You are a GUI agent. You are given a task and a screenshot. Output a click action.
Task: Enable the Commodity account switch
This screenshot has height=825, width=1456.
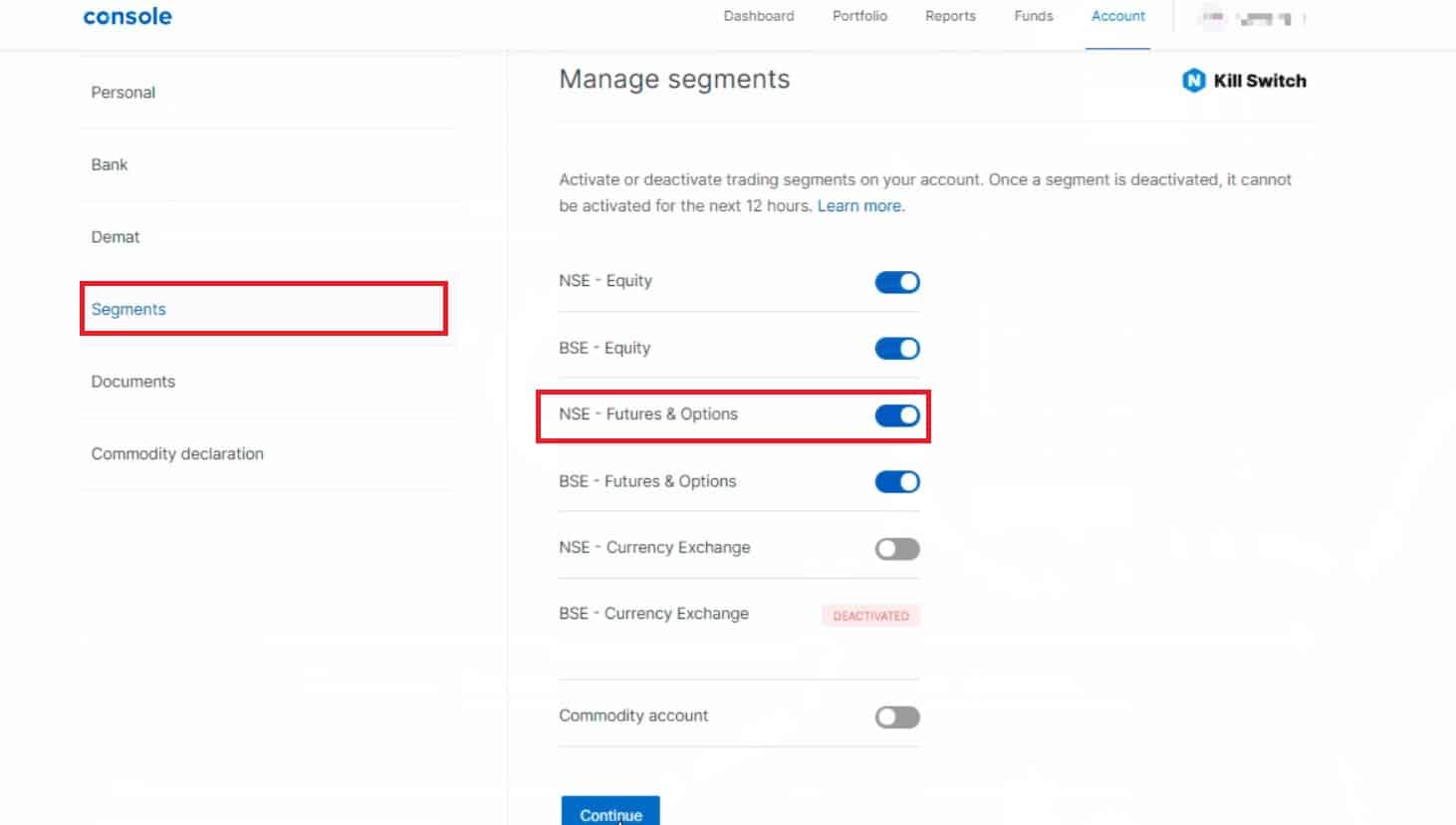pos(897,717)
